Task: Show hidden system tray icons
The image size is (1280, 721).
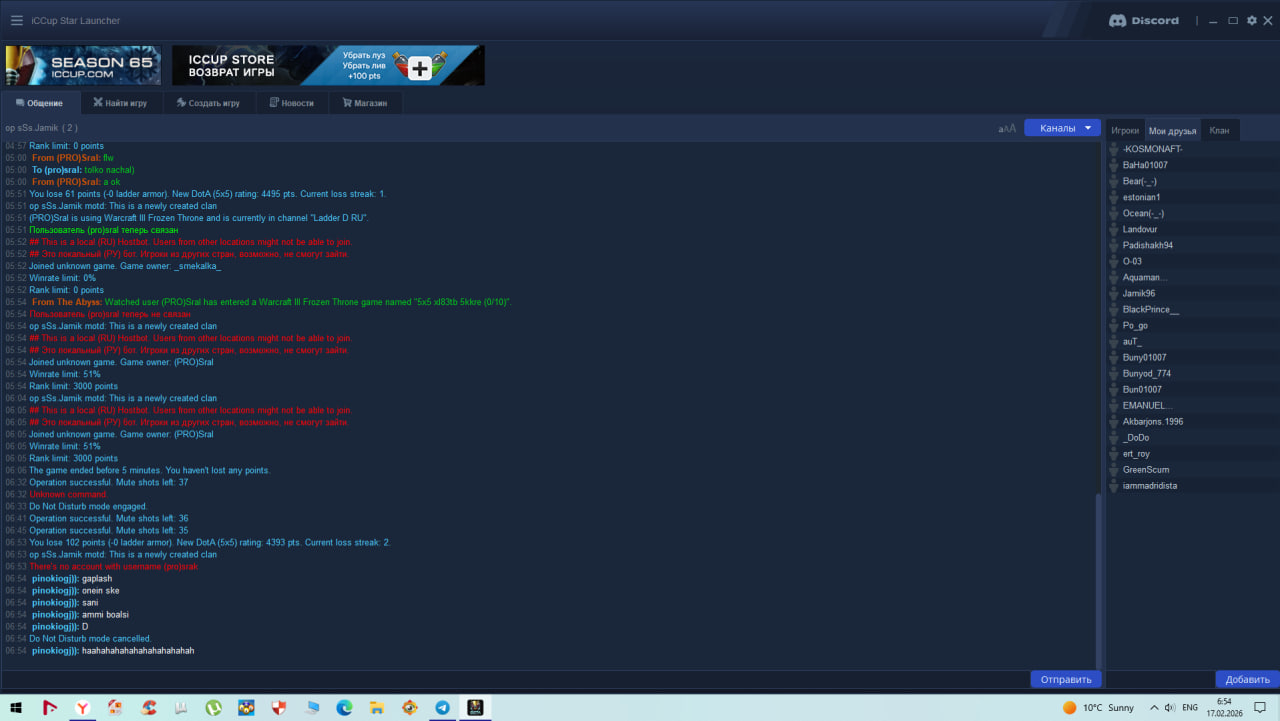Action: click(1153, 707)
